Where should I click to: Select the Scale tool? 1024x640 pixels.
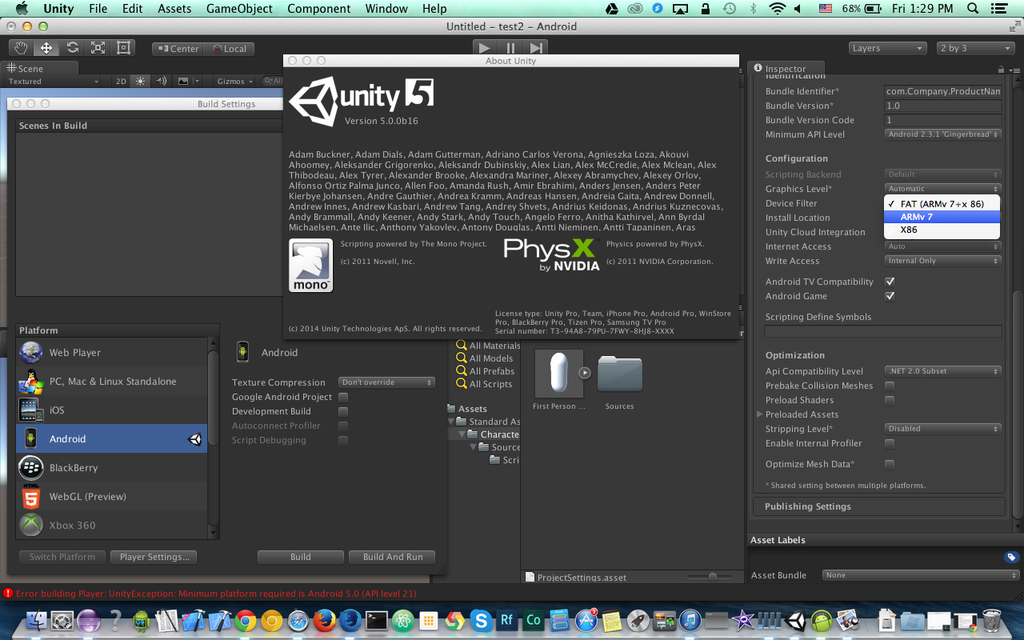coord(97,48)
